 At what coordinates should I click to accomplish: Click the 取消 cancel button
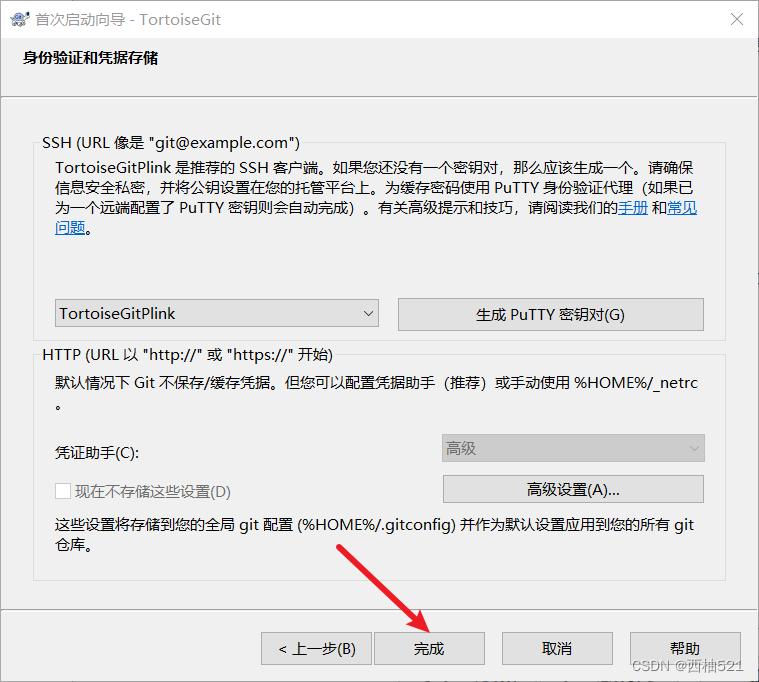tap(557, 648)
